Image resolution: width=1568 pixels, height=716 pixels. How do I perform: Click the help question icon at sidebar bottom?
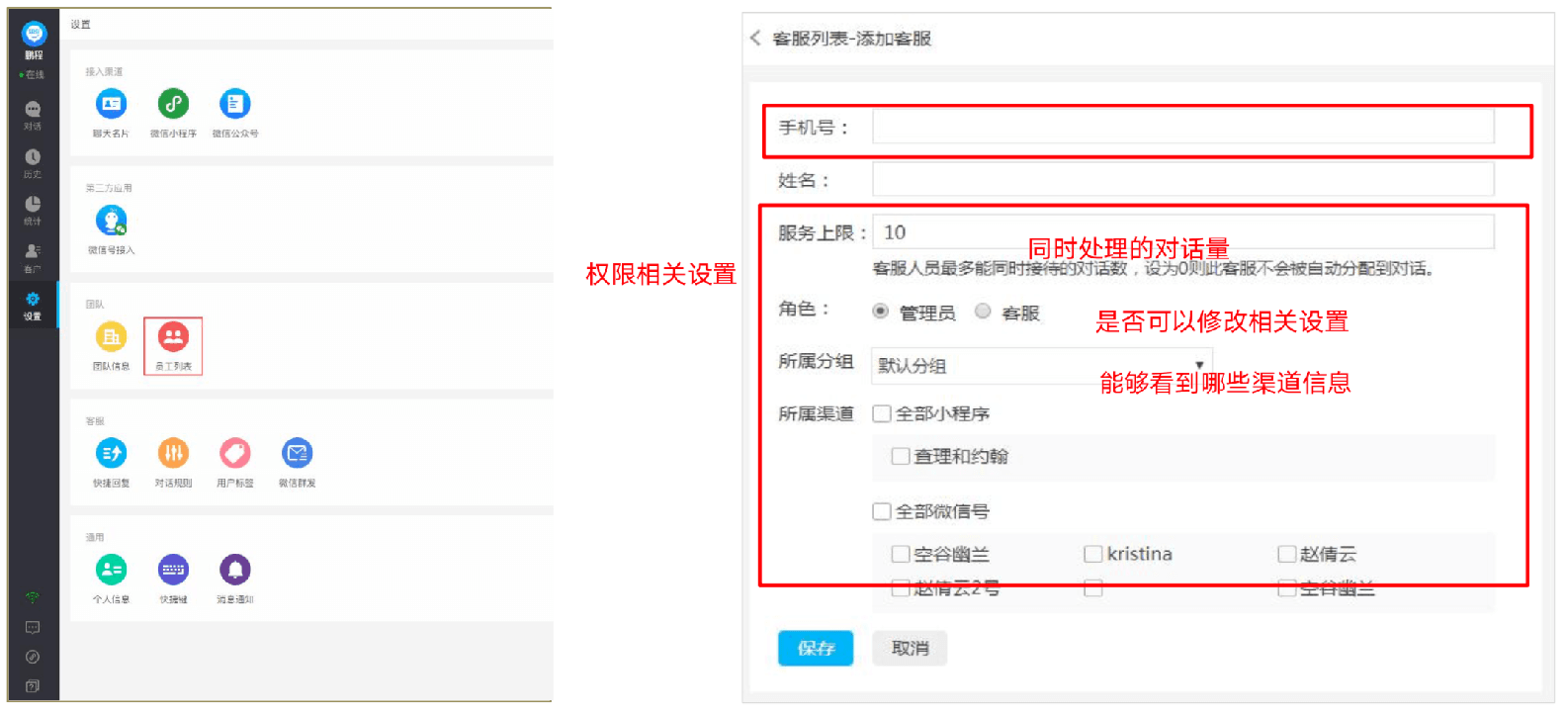pos(33,685)
